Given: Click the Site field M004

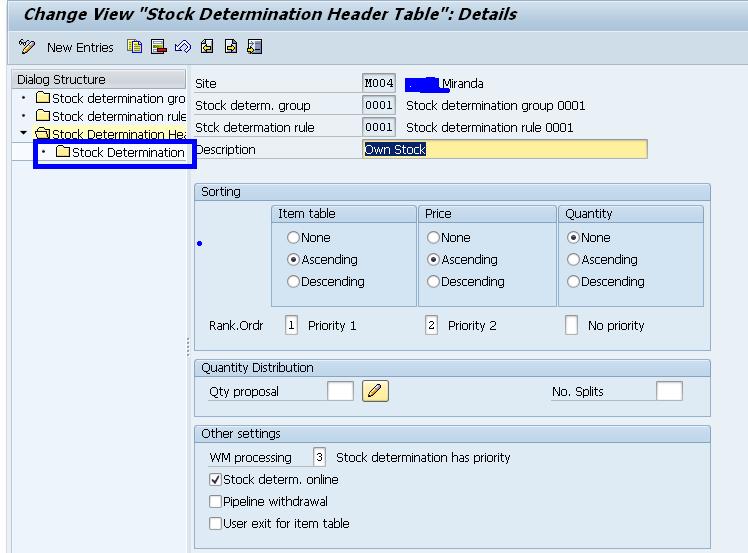Looking at the screenshot, I should coord(379,83).
